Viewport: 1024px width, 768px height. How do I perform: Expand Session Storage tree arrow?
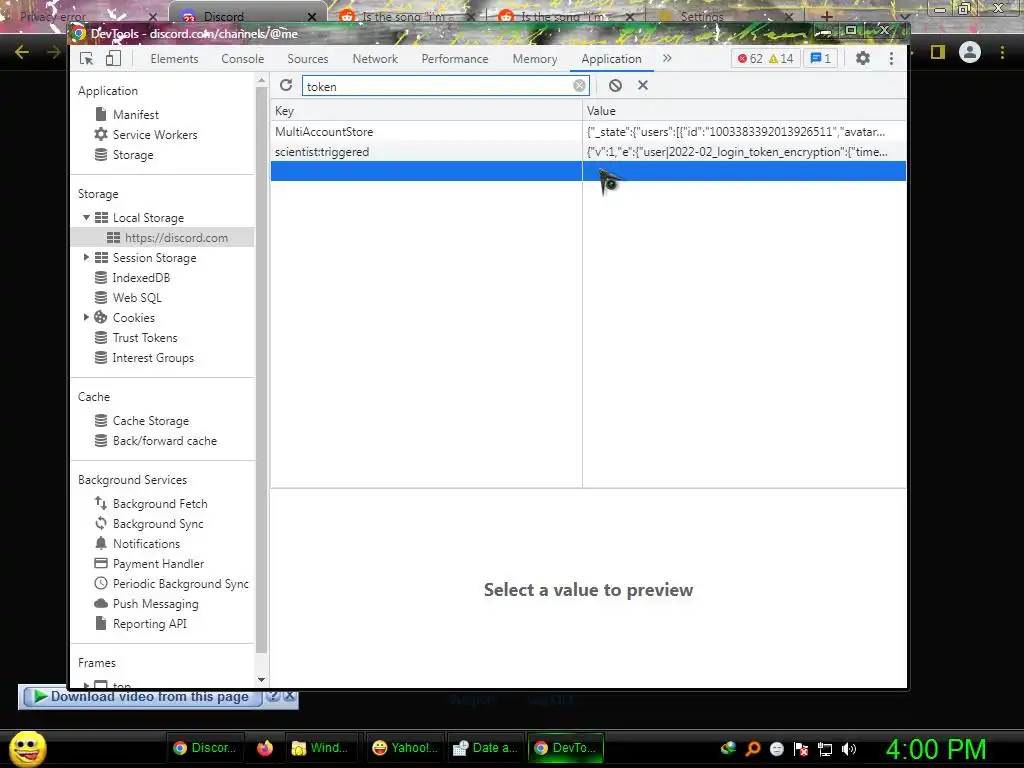coord(86,257)
